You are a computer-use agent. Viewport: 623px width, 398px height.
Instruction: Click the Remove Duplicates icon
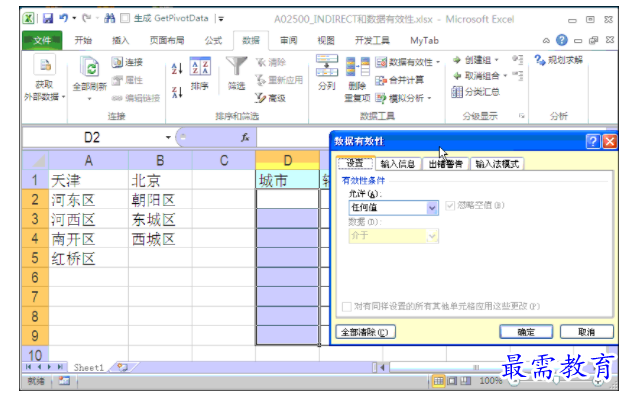(x=357, y=67)
